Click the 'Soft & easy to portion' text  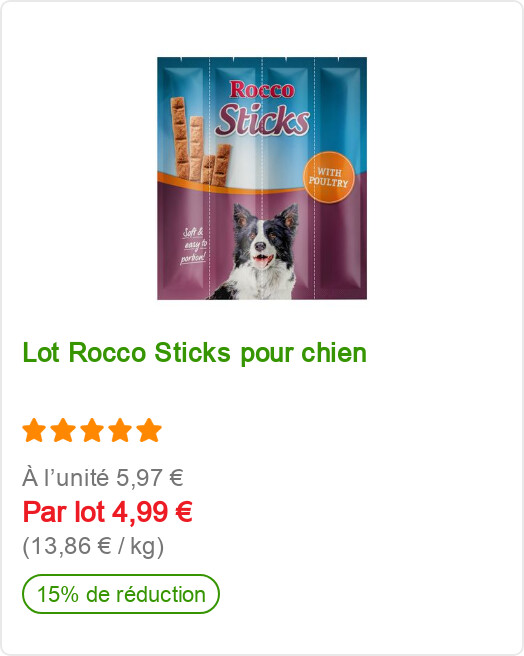(x=194, y=246)
